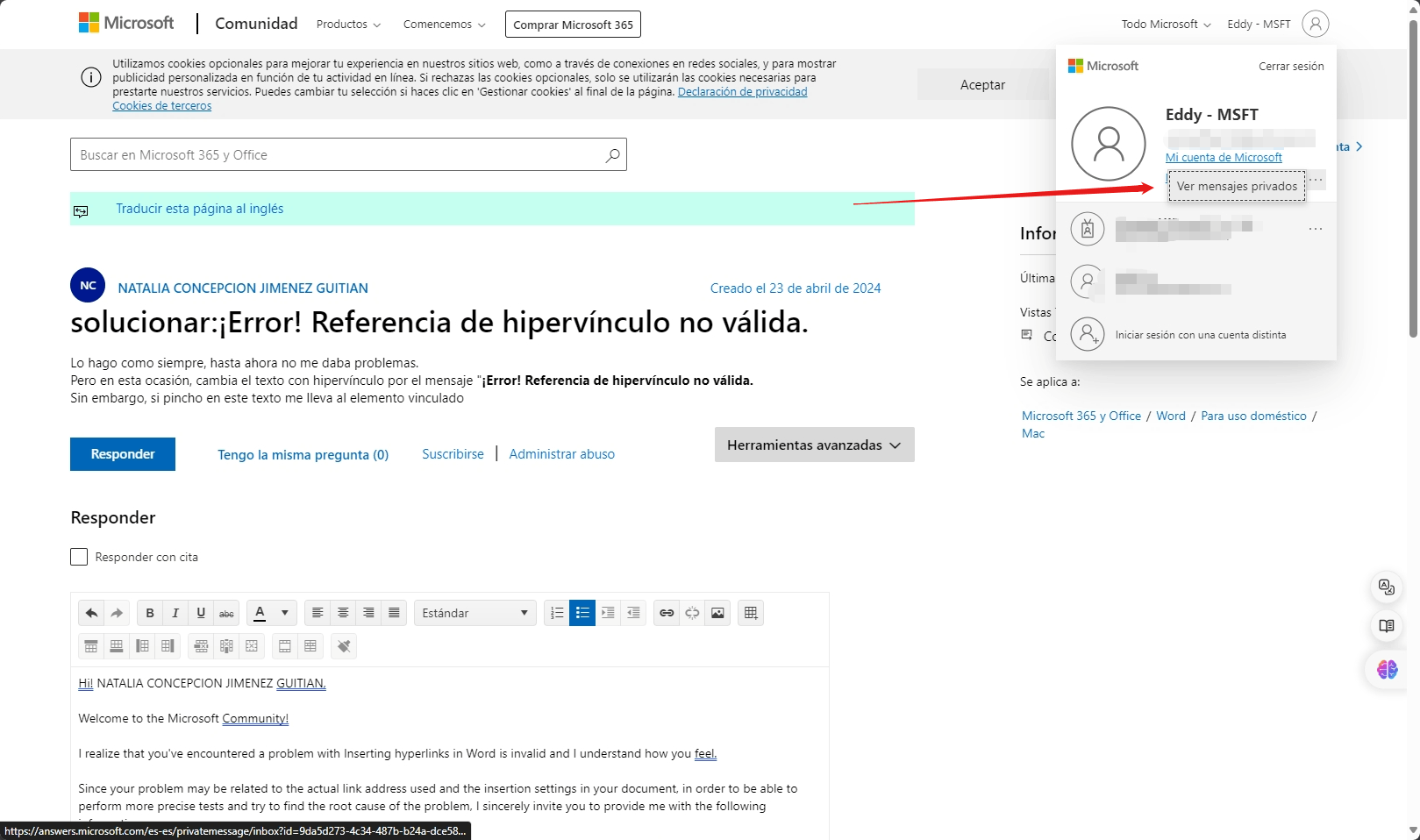The width and height of the screenshot is (1420, 840).
Task: Insert a numbered list
Action: [x=557, y=613]
